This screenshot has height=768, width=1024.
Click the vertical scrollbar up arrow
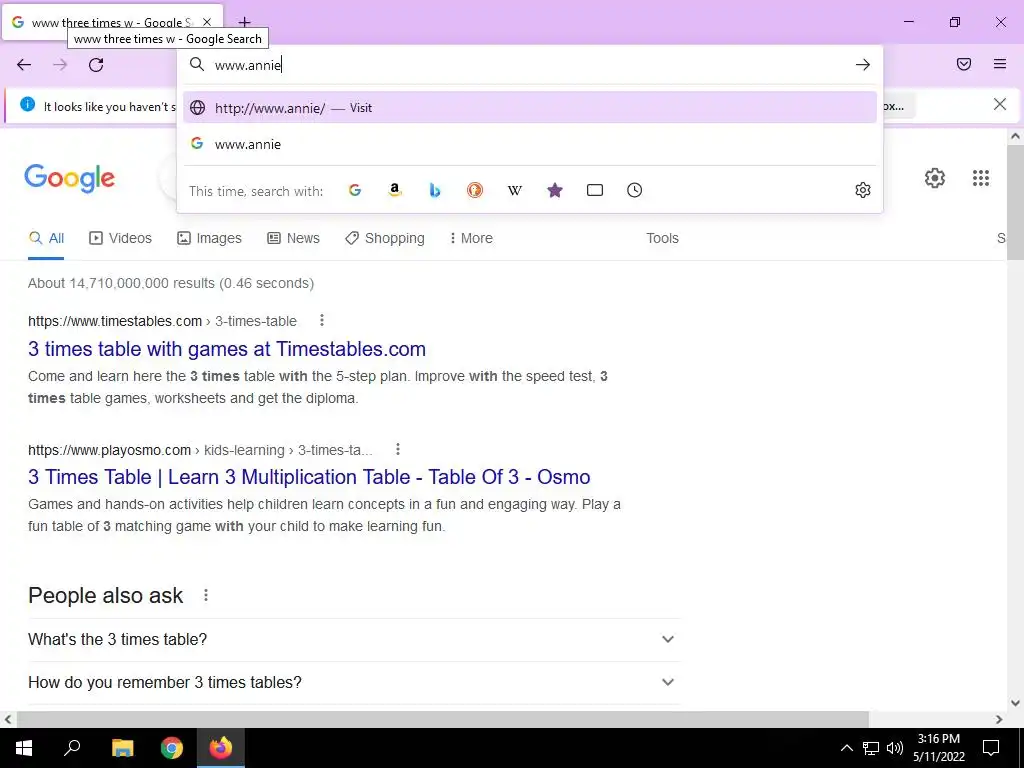tap(1015, 136)
